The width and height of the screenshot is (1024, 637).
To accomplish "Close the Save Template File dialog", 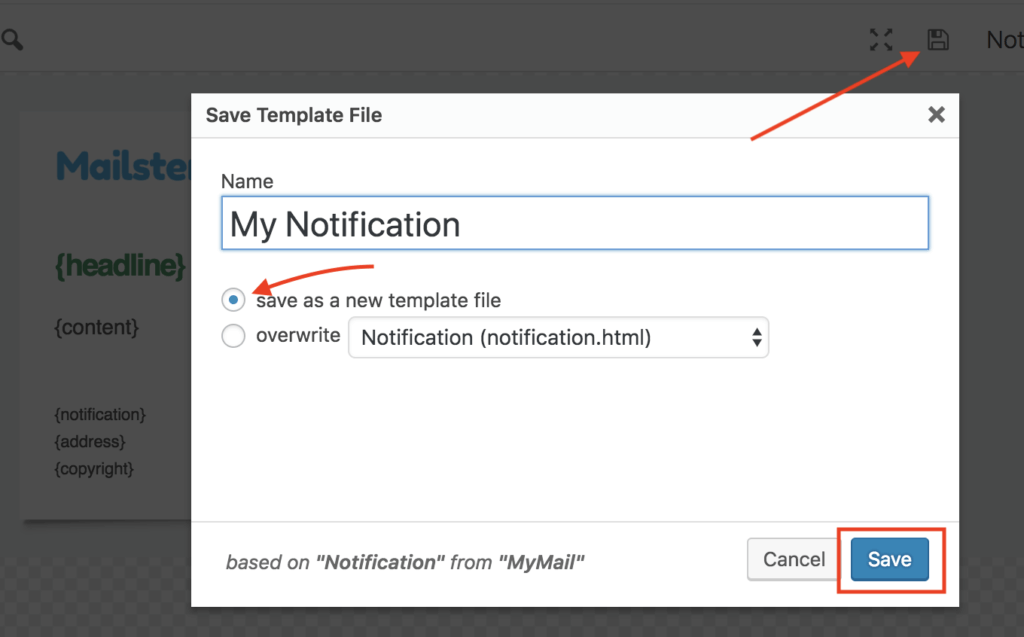I will (936, 115).
